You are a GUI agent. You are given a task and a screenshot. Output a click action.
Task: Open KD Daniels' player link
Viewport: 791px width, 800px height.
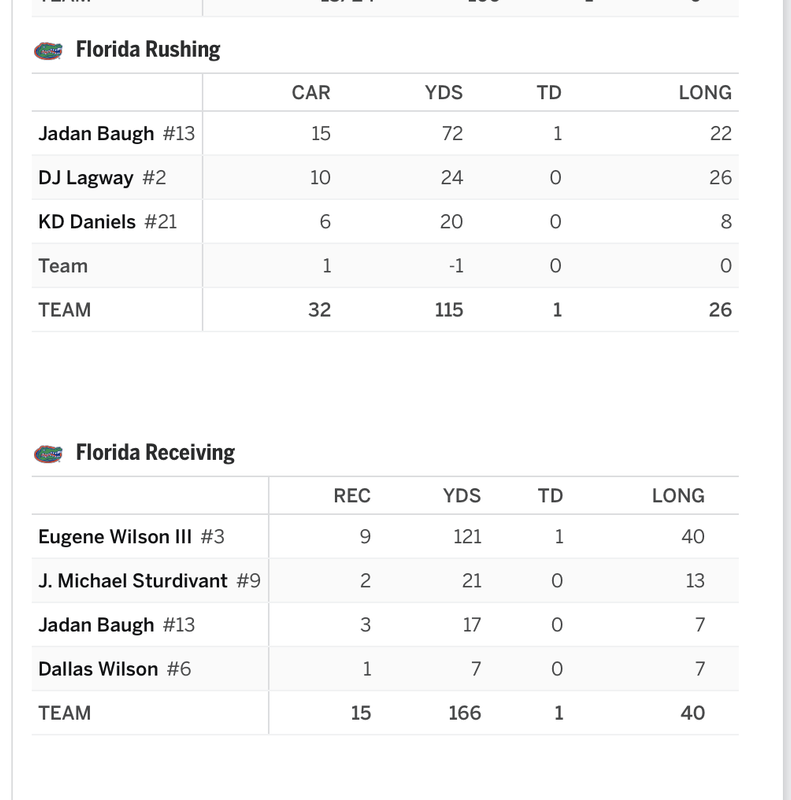click(87, 222)
